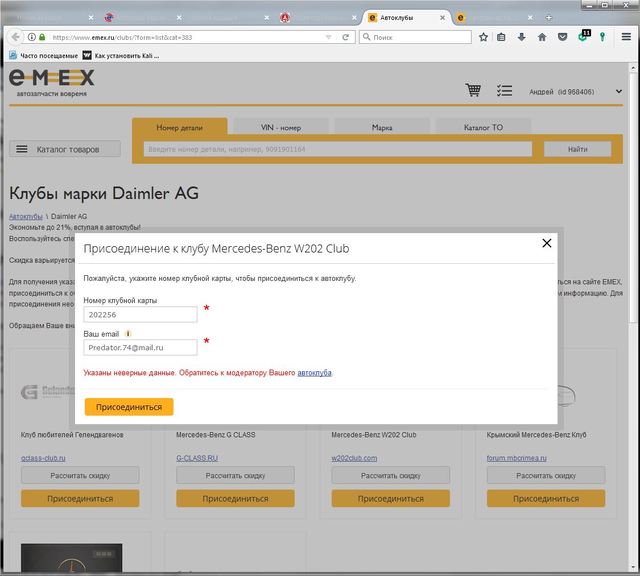This screenshot has height=576, width=640.
Task: Click the club thumbnail at bottom left
Action: (x=71, y=558)
